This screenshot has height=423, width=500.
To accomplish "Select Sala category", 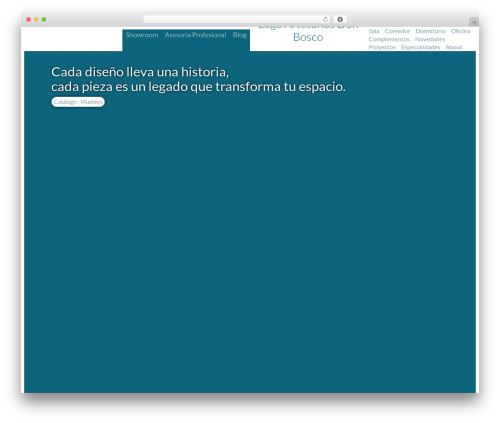I will tap(374, 31).
